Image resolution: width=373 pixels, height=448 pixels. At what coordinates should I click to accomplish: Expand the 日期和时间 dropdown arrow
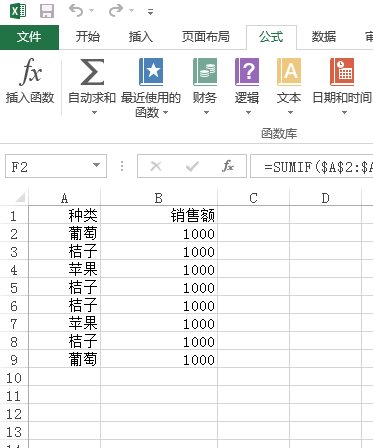tap(344, 113)
